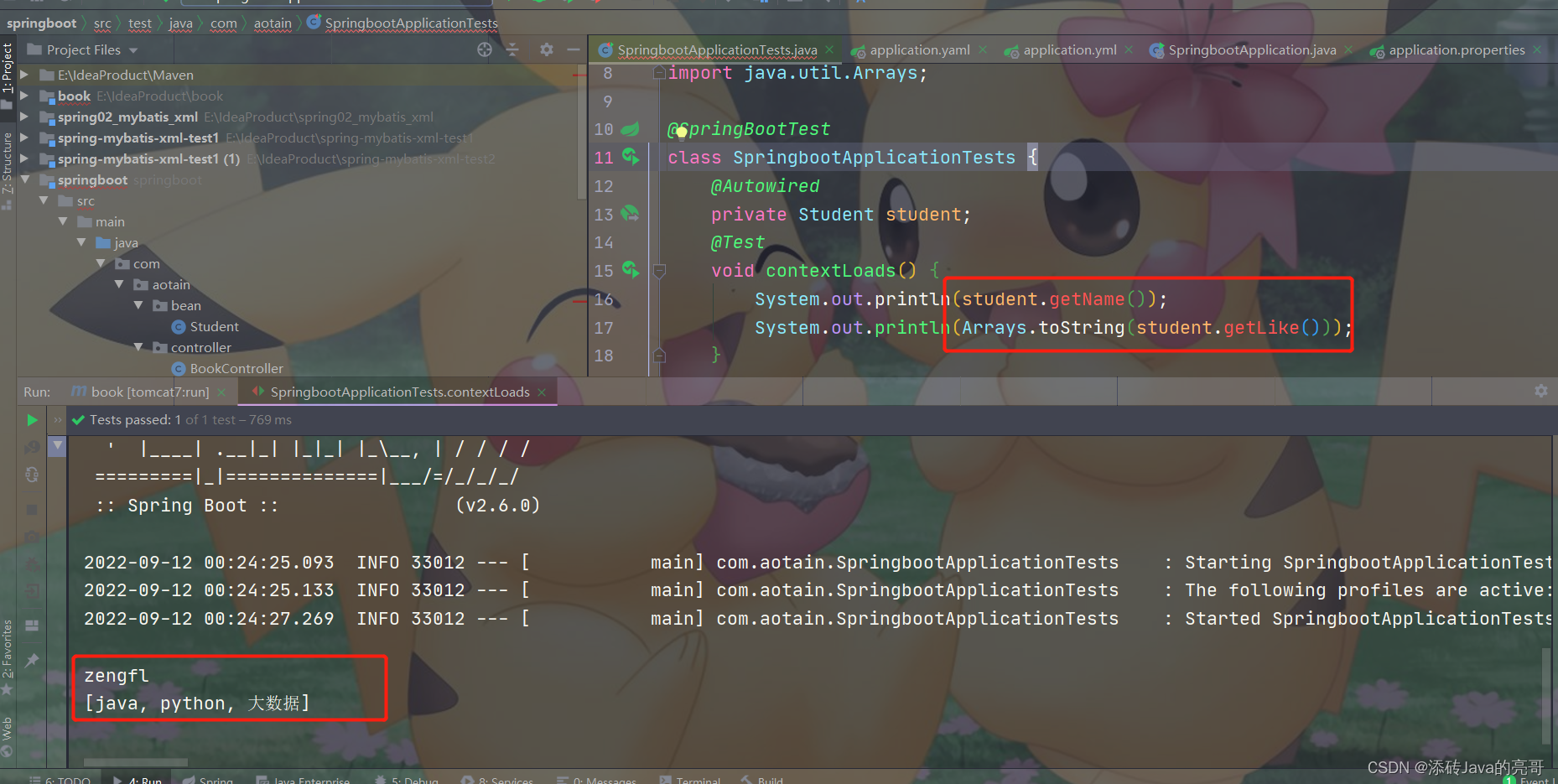Close the SpringbootApplicationTests.java tab
Screen dimensions: 1558x784
click(x=829, y=49)
